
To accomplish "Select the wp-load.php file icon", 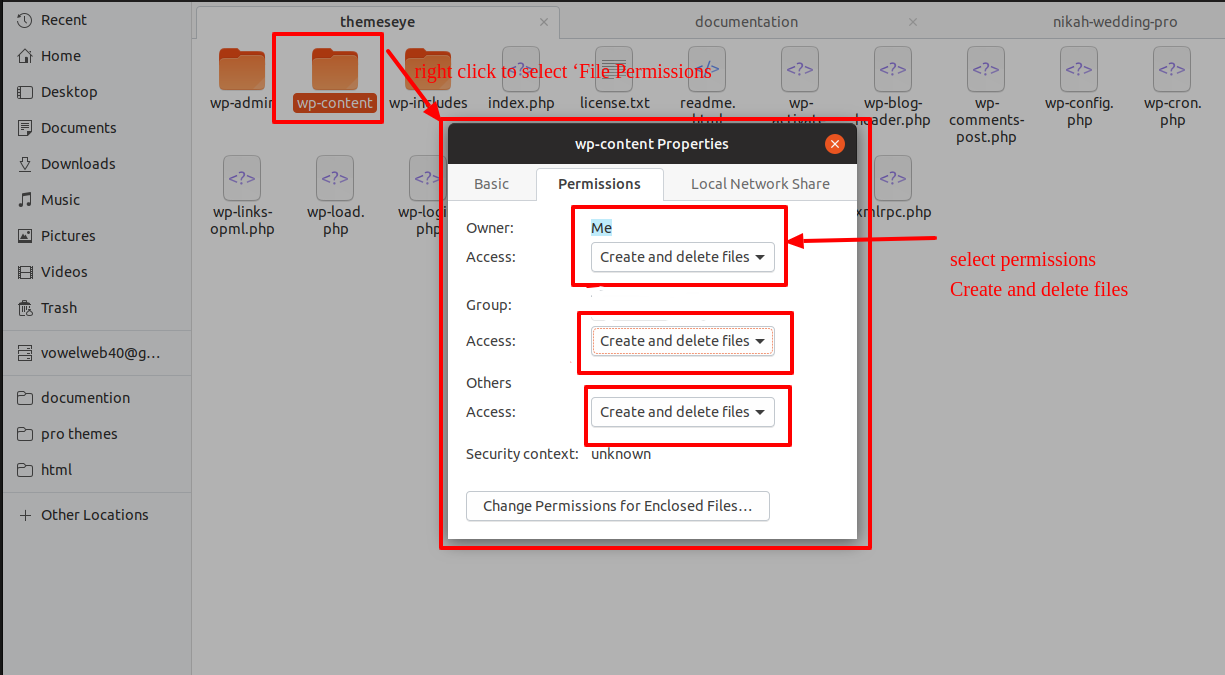I will point(335,179).
